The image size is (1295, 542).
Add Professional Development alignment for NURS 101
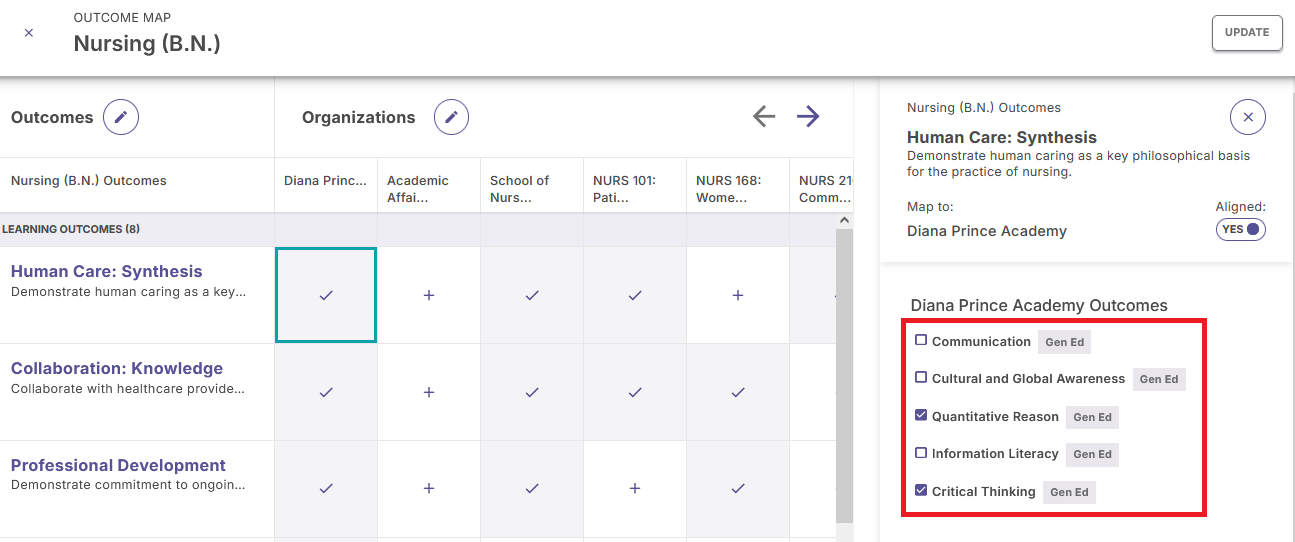pyautogui.click(x=635, y=488)
